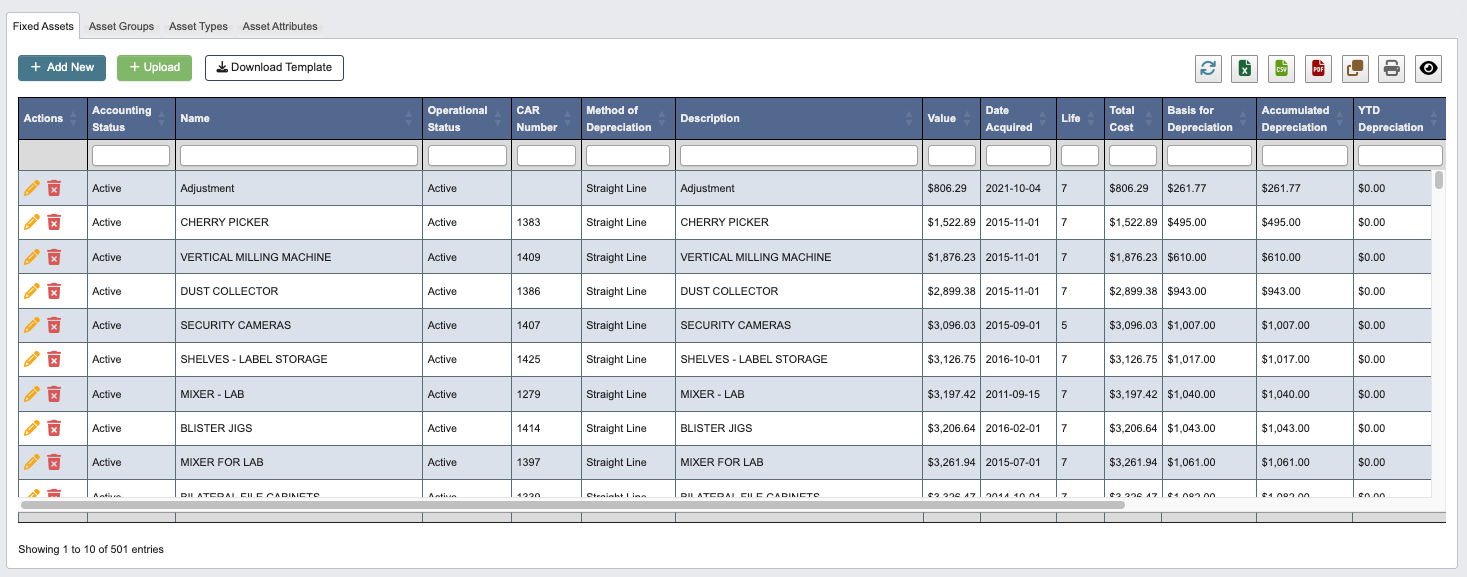1467x577 pixels.
Task: Click the Add New button
Action: (61, 68)
